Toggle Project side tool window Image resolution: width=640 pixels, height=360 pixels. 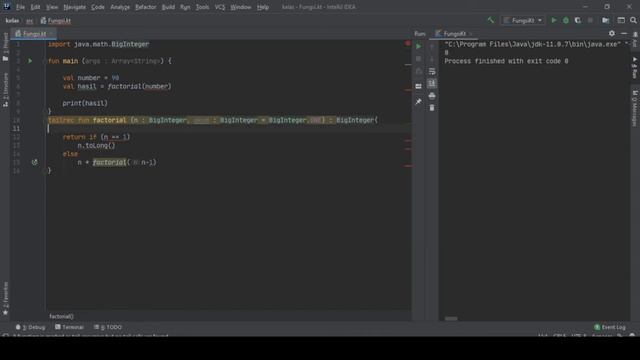click(5, 47)
